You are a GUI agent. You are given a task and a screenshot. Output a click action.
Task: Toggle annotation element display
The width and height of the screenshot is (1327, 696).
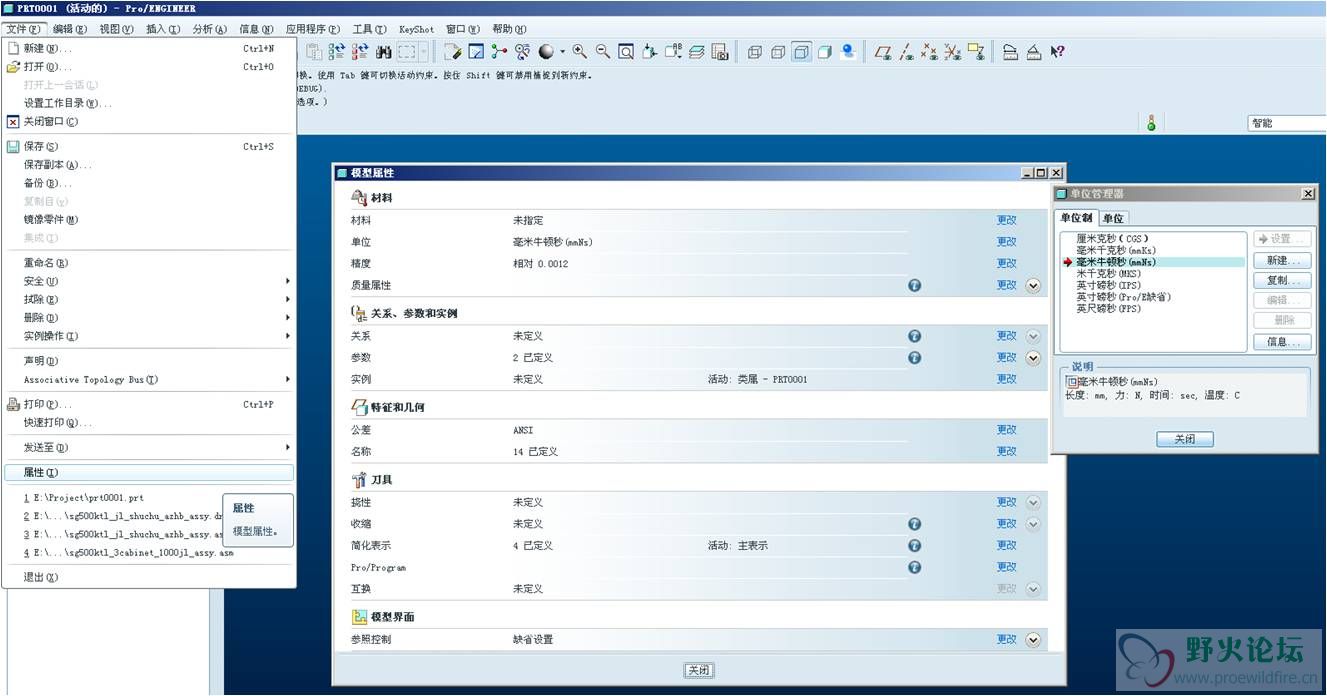click(974, 51)
